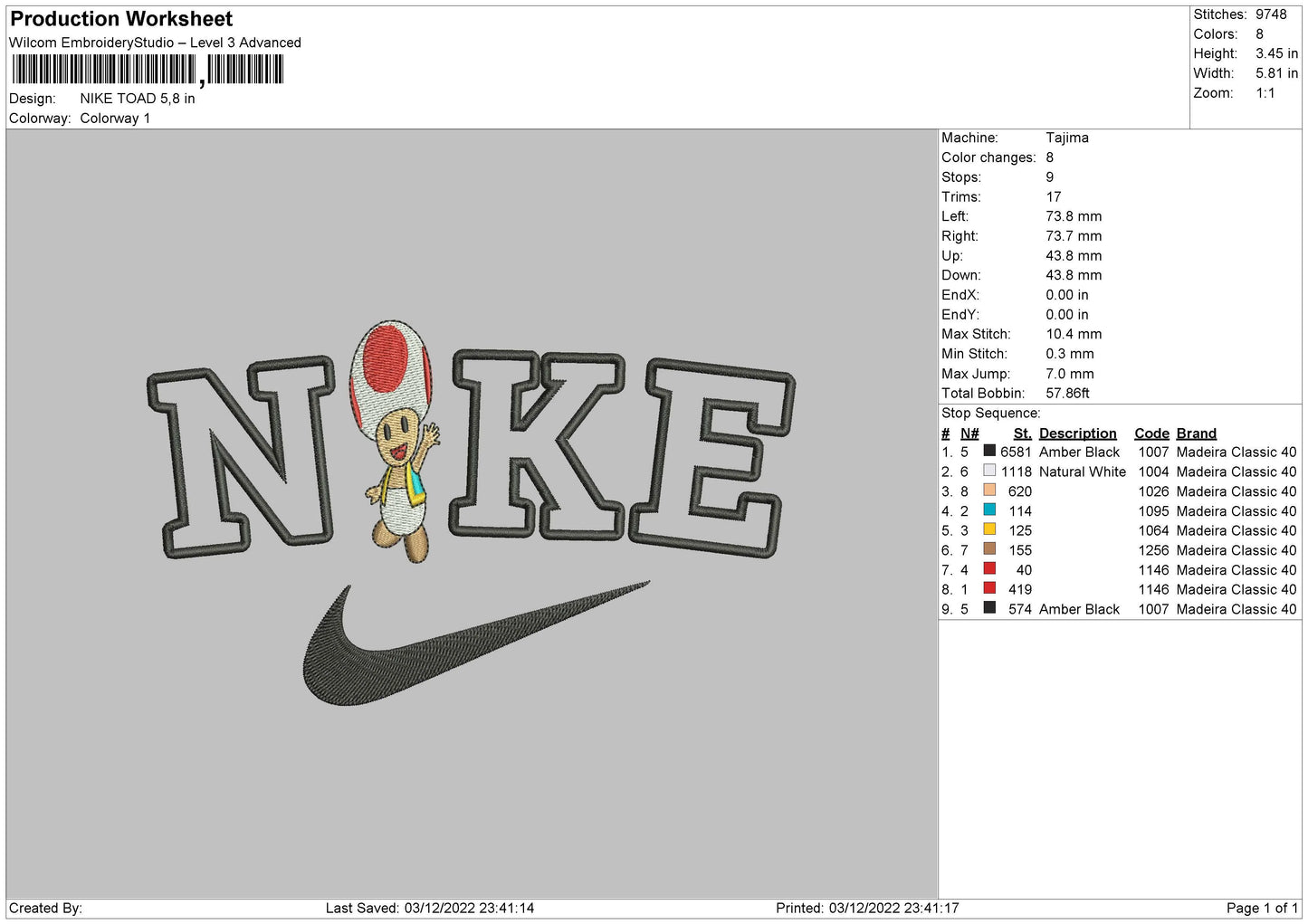The image size is (1308, 924).
Task: Select the Zoom value 1:1
Action: pos(1265,93)
